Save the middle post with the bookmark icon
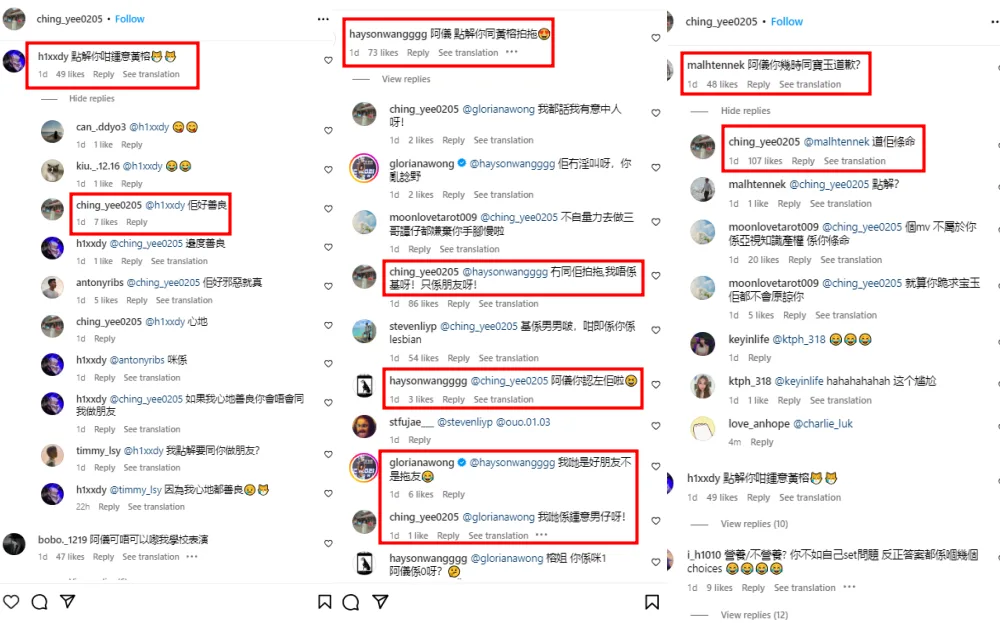 point(652,601)
